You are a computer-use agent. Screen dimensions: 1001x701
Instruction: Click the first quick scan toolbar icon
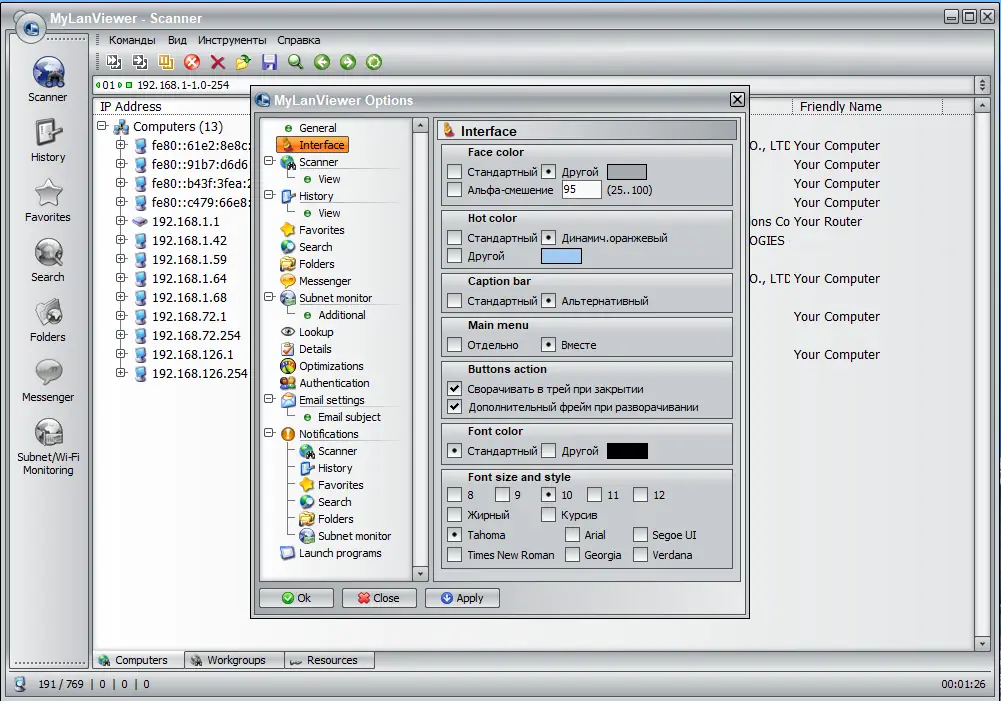(x=114, y=62)
